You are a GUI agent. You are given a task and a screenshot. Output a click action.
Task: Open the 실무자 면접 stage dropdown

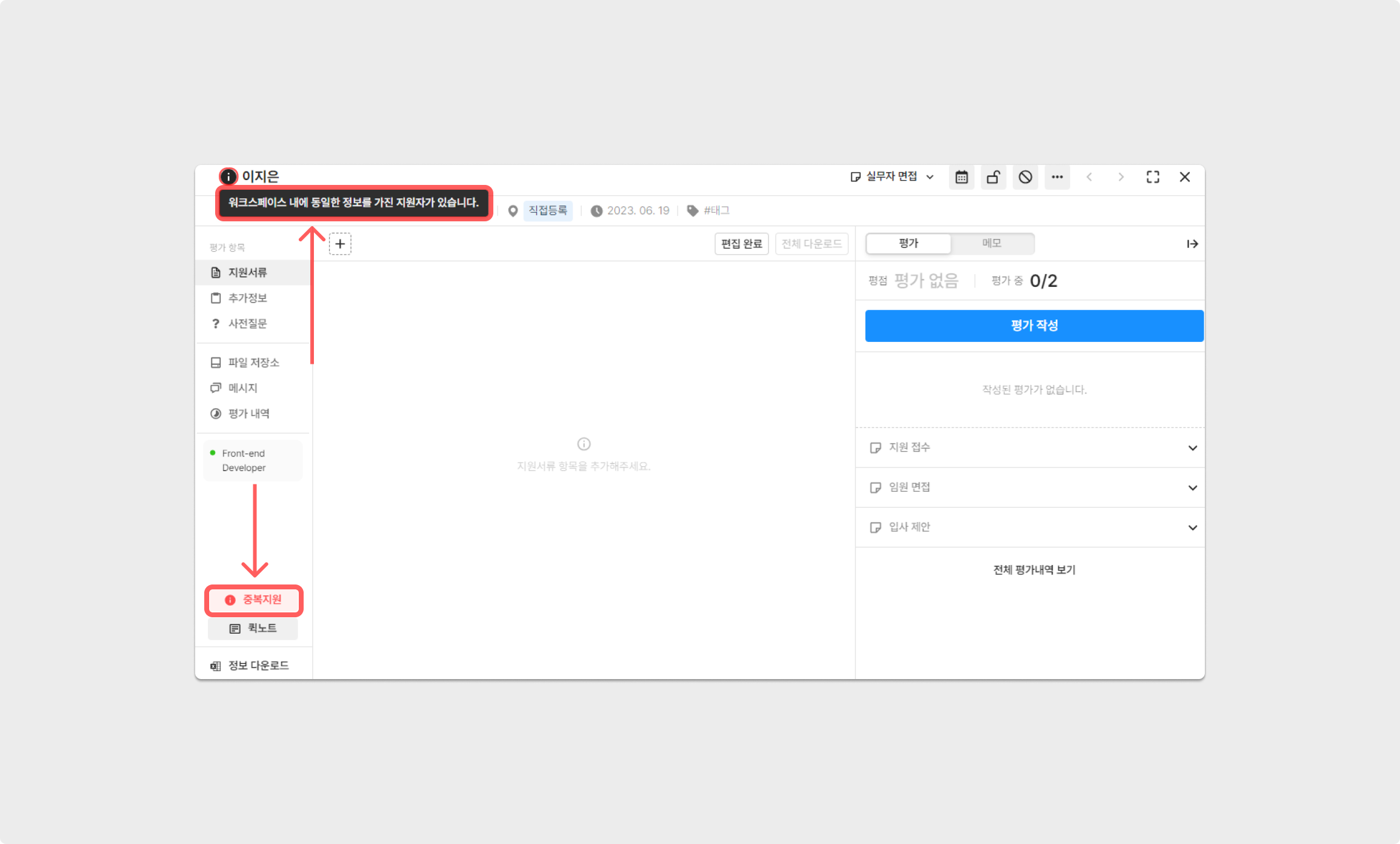coord(892,176)
